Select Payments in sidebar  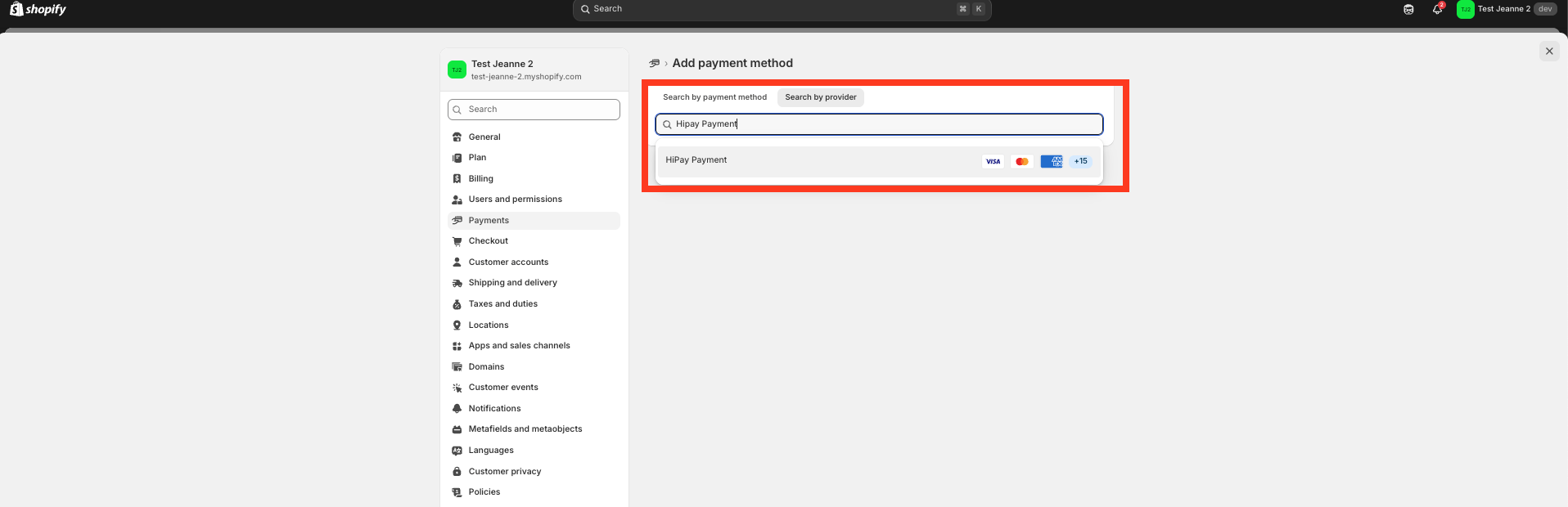(534, 221)
